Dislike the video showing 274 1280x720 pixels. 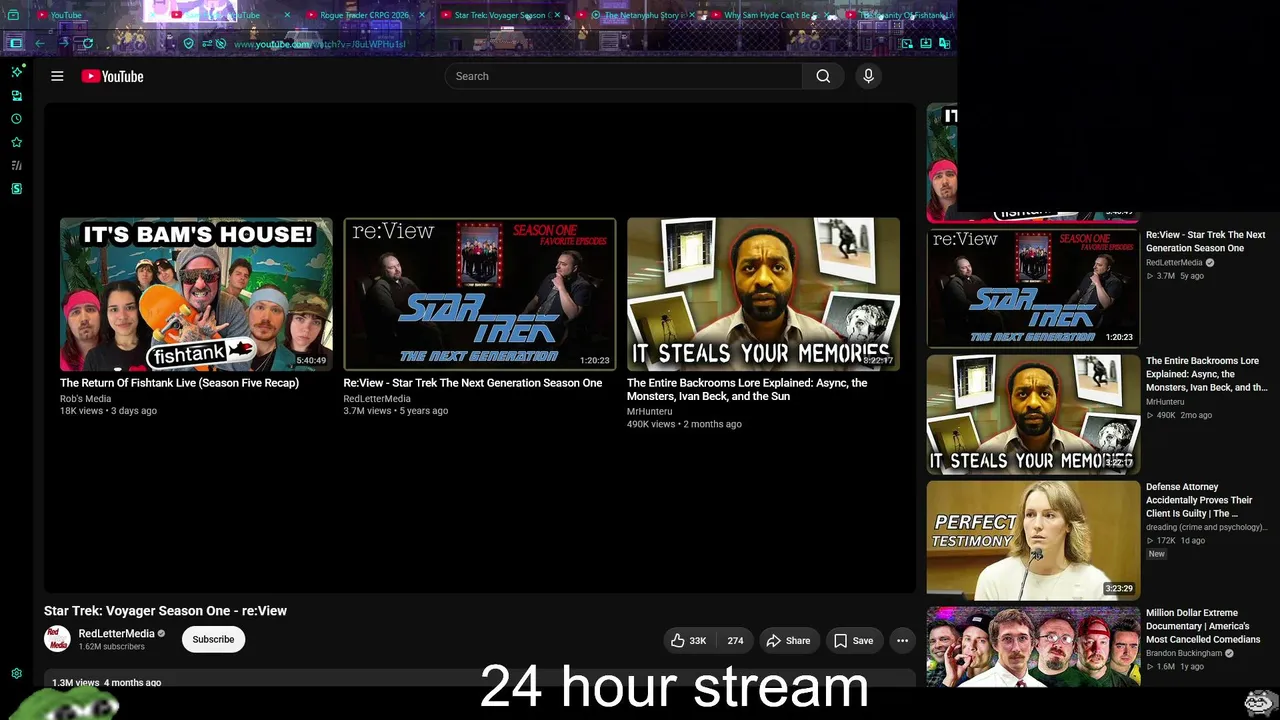pyautogui.click(x=735, y=641)
